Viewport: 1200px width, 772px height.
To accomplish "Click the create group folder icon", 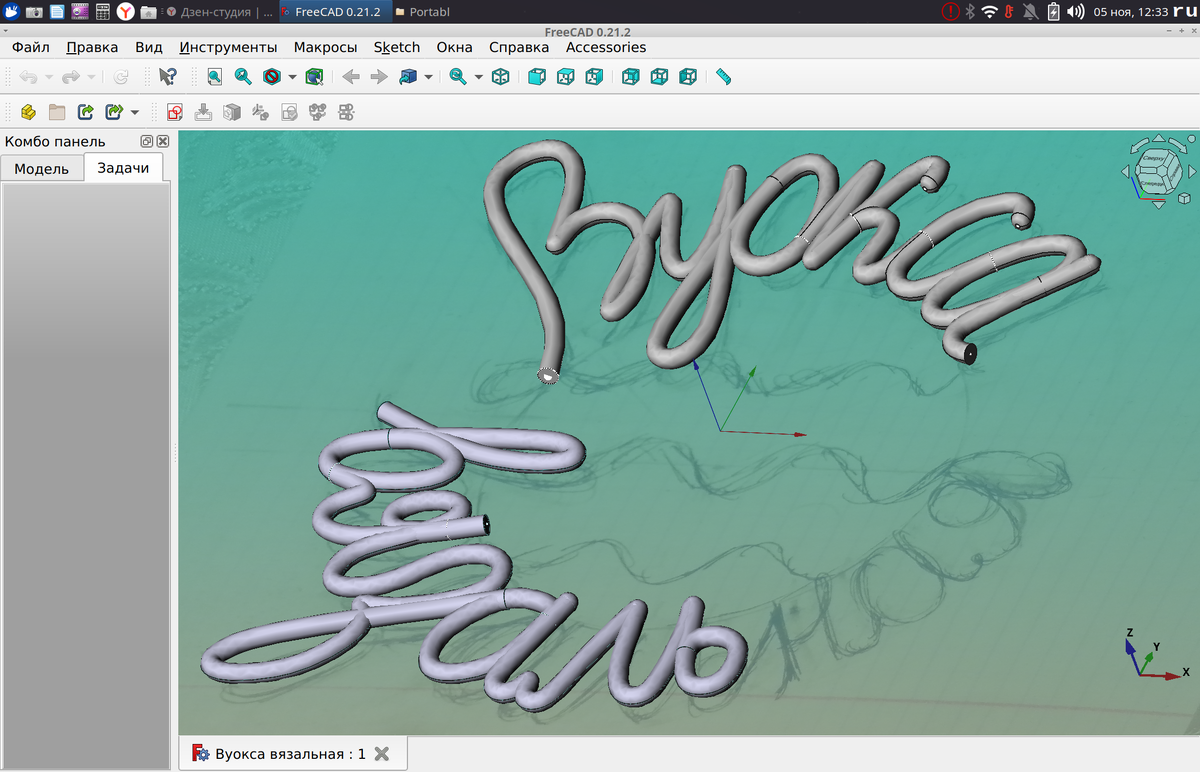I will (x=57, y=112).
